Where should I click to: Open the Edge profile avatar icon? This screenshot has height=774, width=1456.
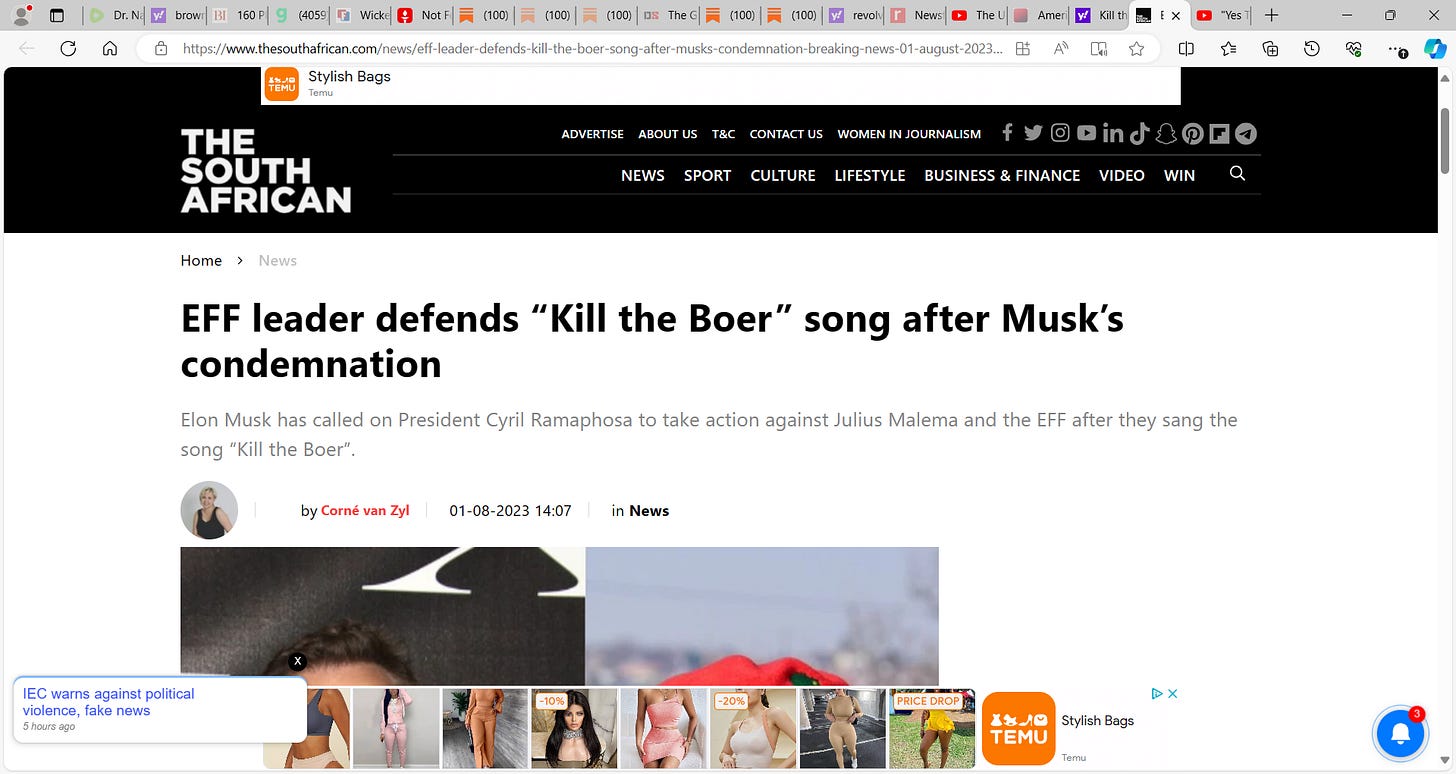(x=20, y=15)
